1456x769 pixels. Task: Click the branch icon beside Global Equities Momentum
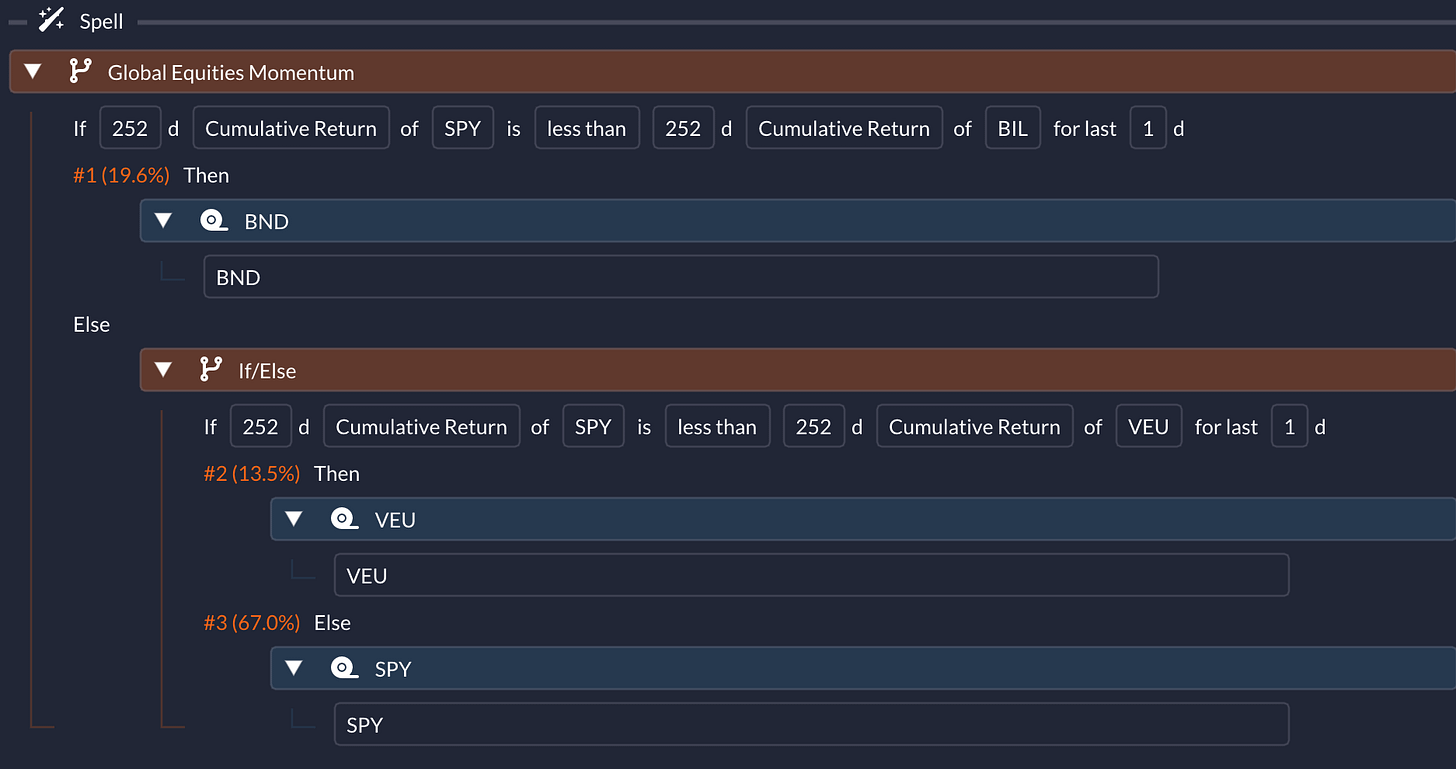point(80,72)
